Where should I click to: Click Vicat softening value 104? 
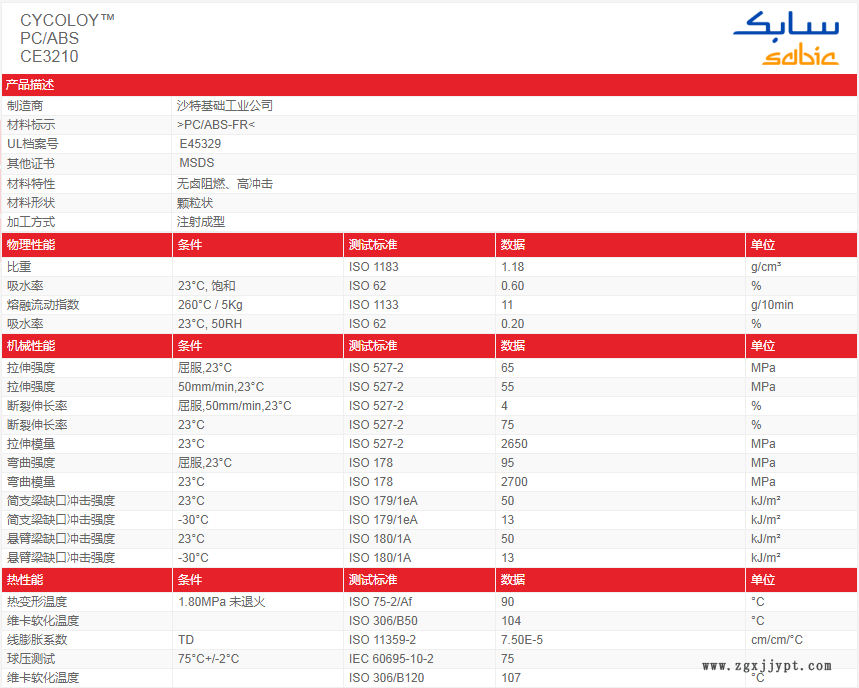point(511,621)
